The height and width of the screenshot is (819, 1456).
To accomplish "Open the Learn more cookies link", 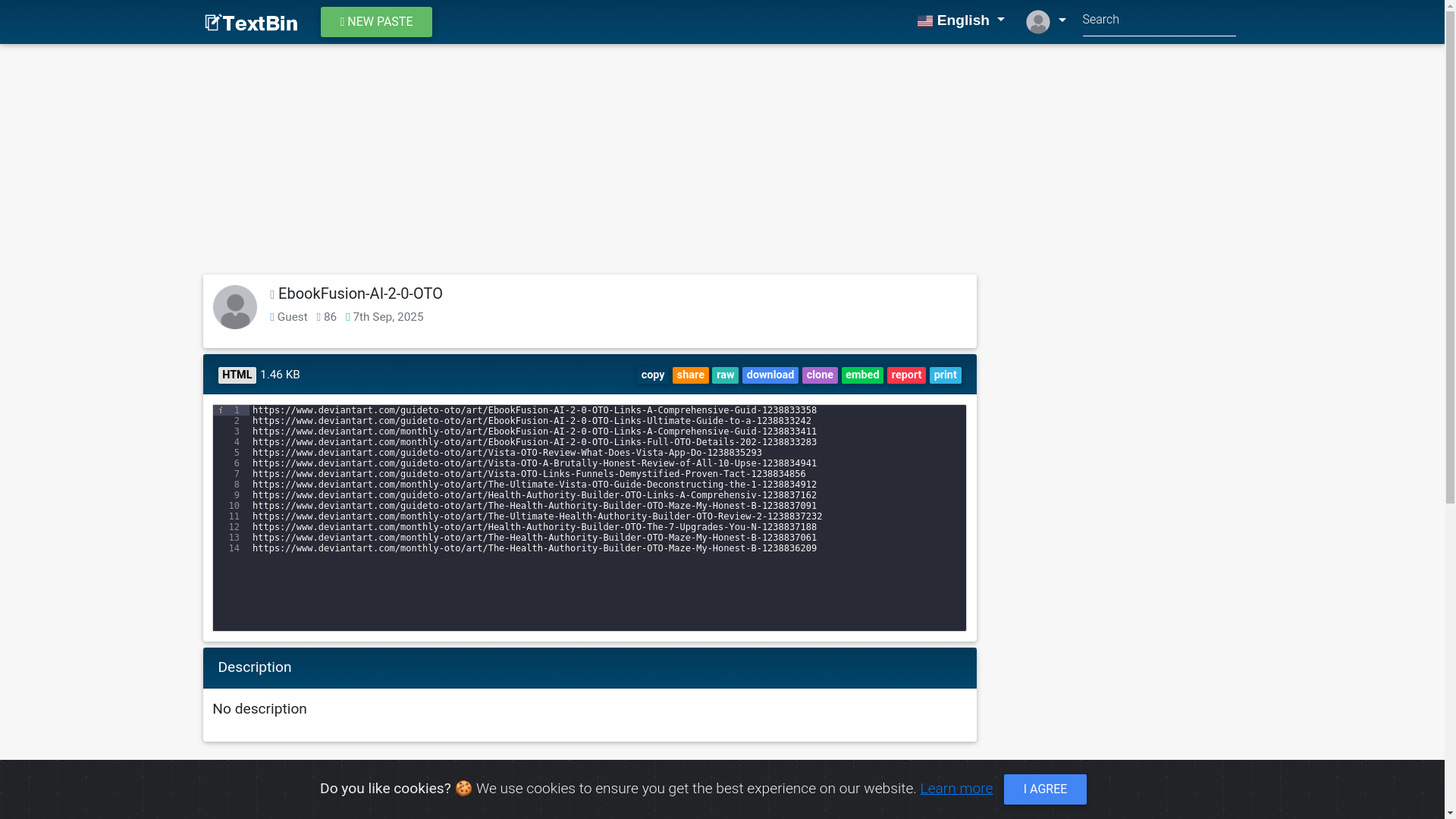I will click(x=956, y=789).
